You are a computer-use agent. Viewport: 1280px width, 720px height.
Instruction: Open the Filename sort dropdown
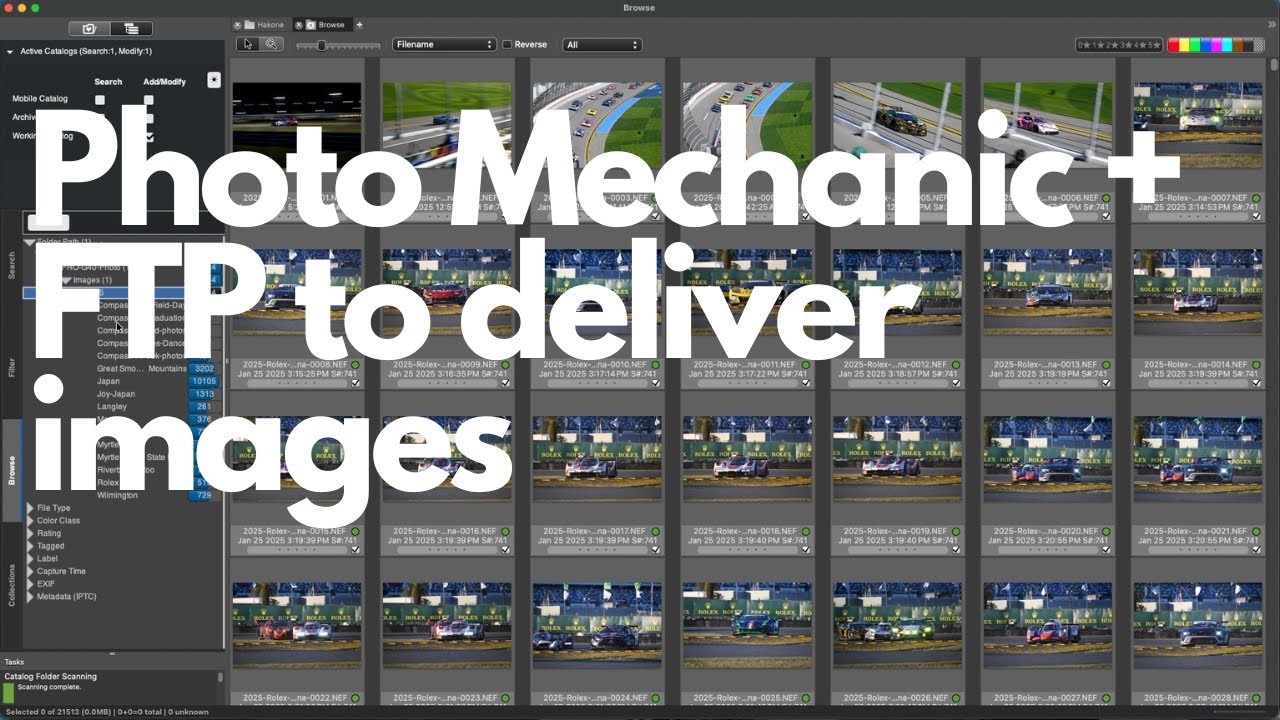click(x=444, y=45)
